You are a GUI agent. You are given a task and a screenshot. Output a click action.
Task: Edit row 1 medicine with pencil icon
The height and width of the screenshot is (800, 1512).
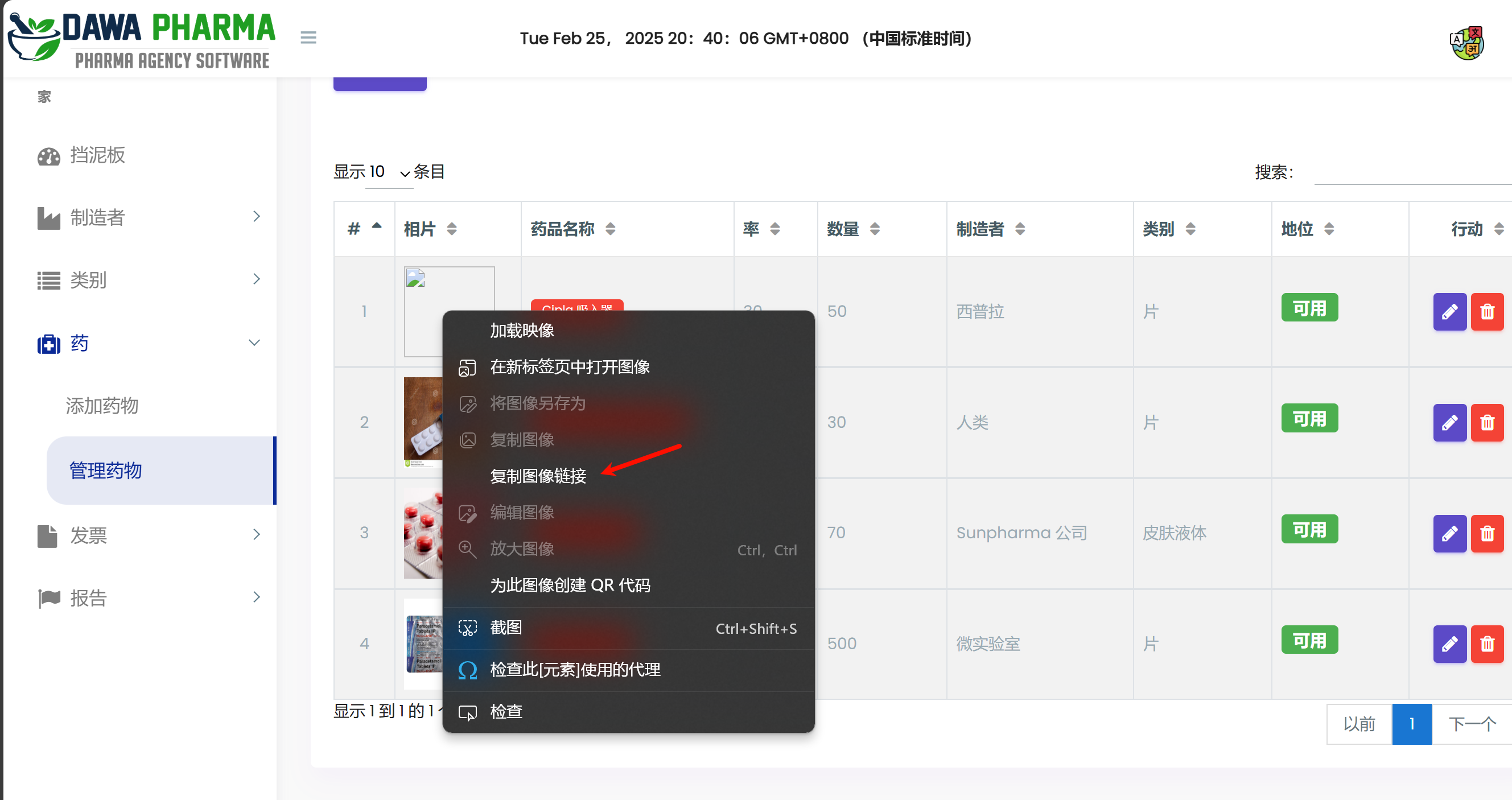[1450, 312]
